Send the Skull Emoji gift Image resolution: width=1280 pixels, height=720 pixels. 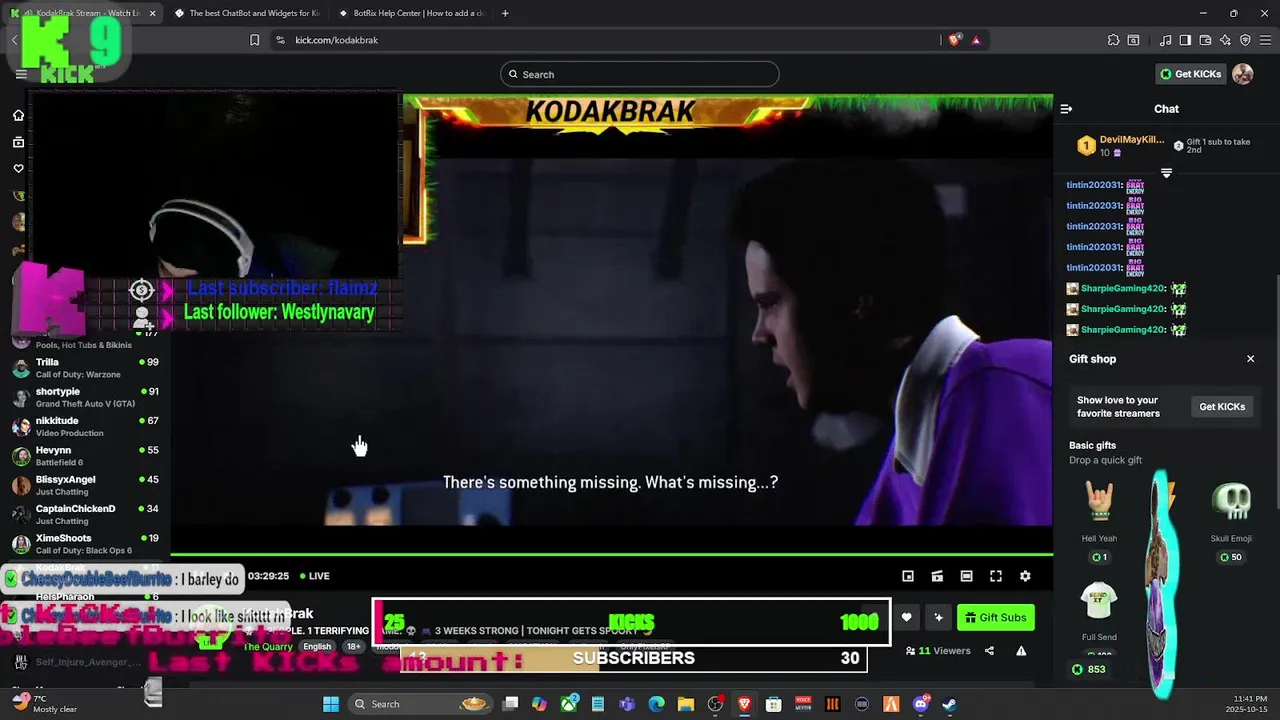pyautogui.click(x=1231, y=523)
